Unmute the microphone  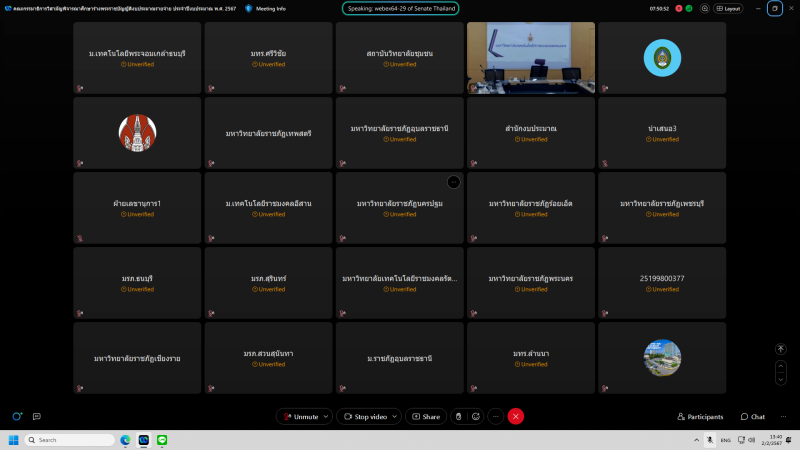coord(300,416)
